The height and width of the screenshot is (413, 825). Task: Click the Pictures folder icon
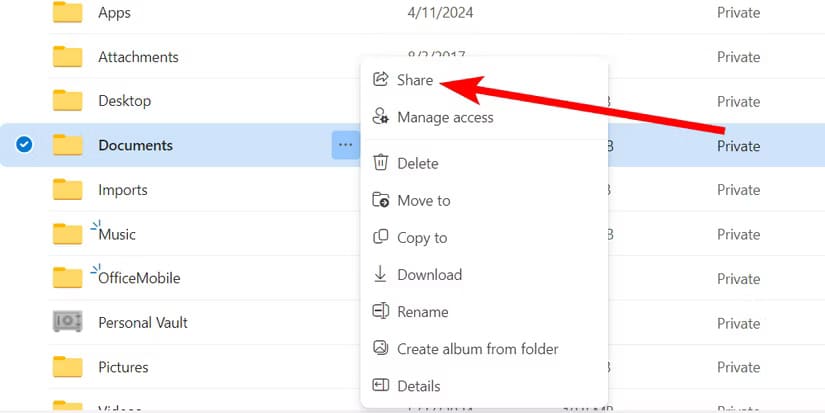[68, 367]
